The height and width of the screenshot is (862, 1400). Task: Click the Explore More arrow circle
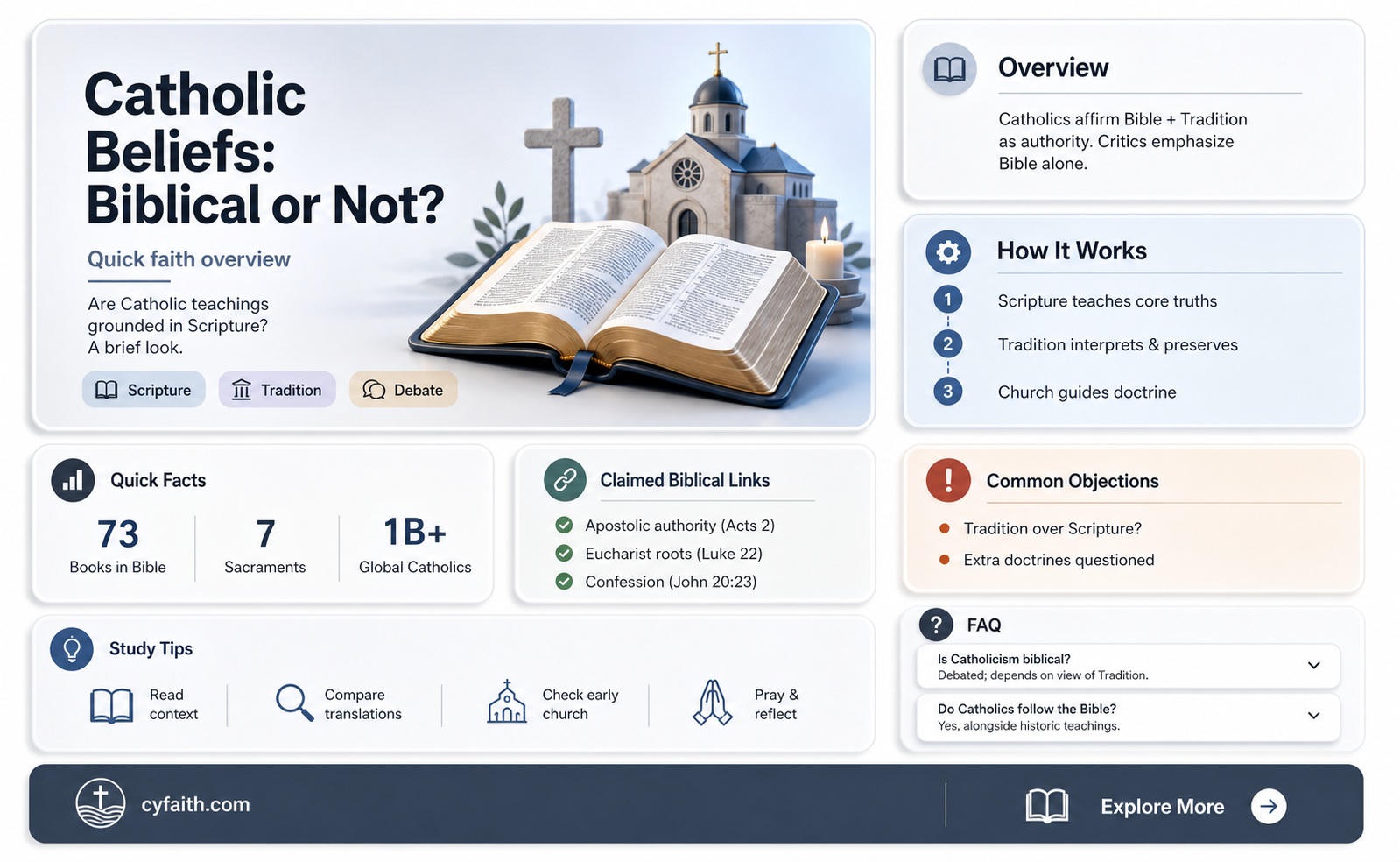tap(1269, 806)
